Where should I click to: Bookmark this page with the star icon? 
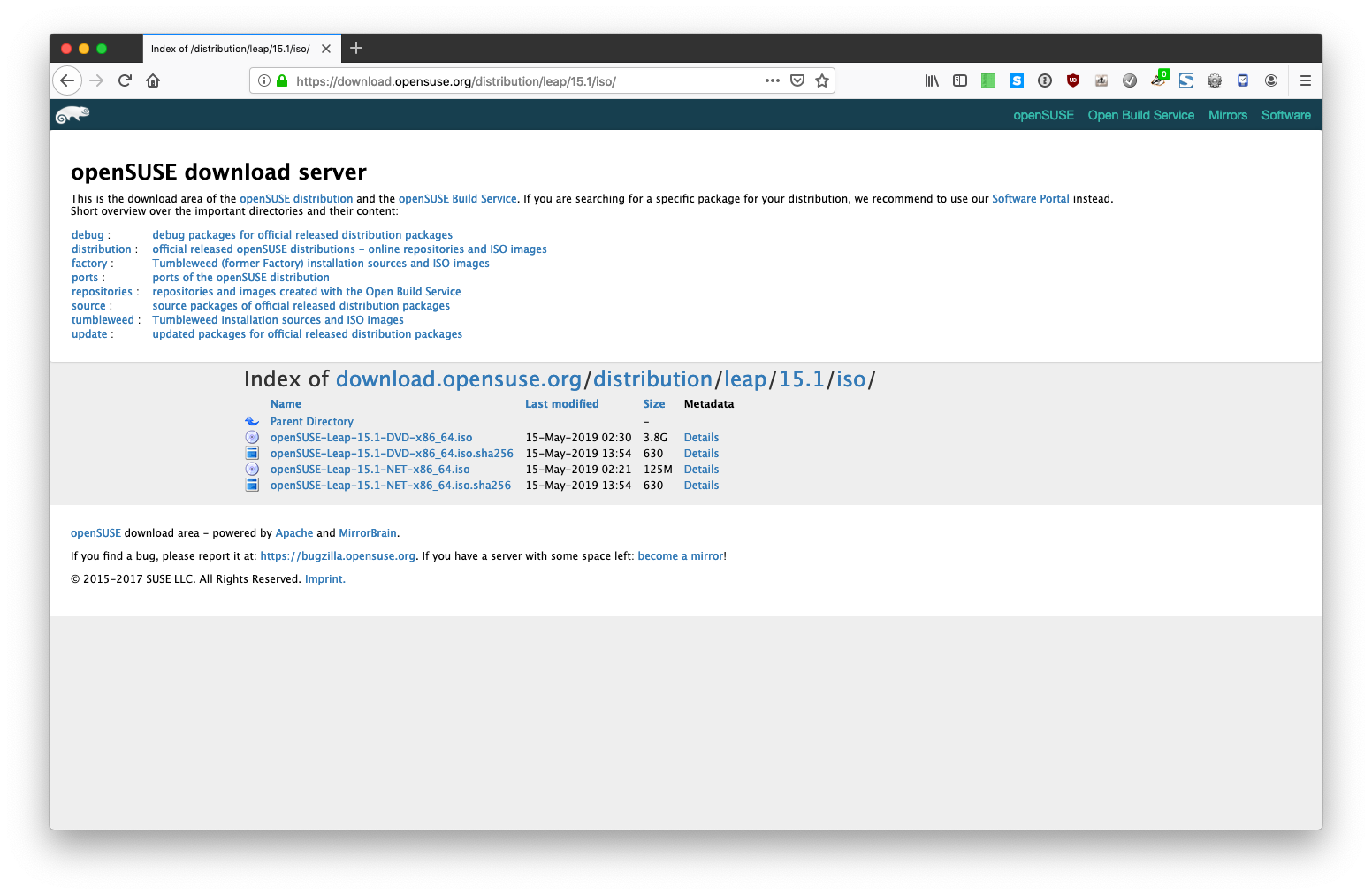tap(822, 80)
